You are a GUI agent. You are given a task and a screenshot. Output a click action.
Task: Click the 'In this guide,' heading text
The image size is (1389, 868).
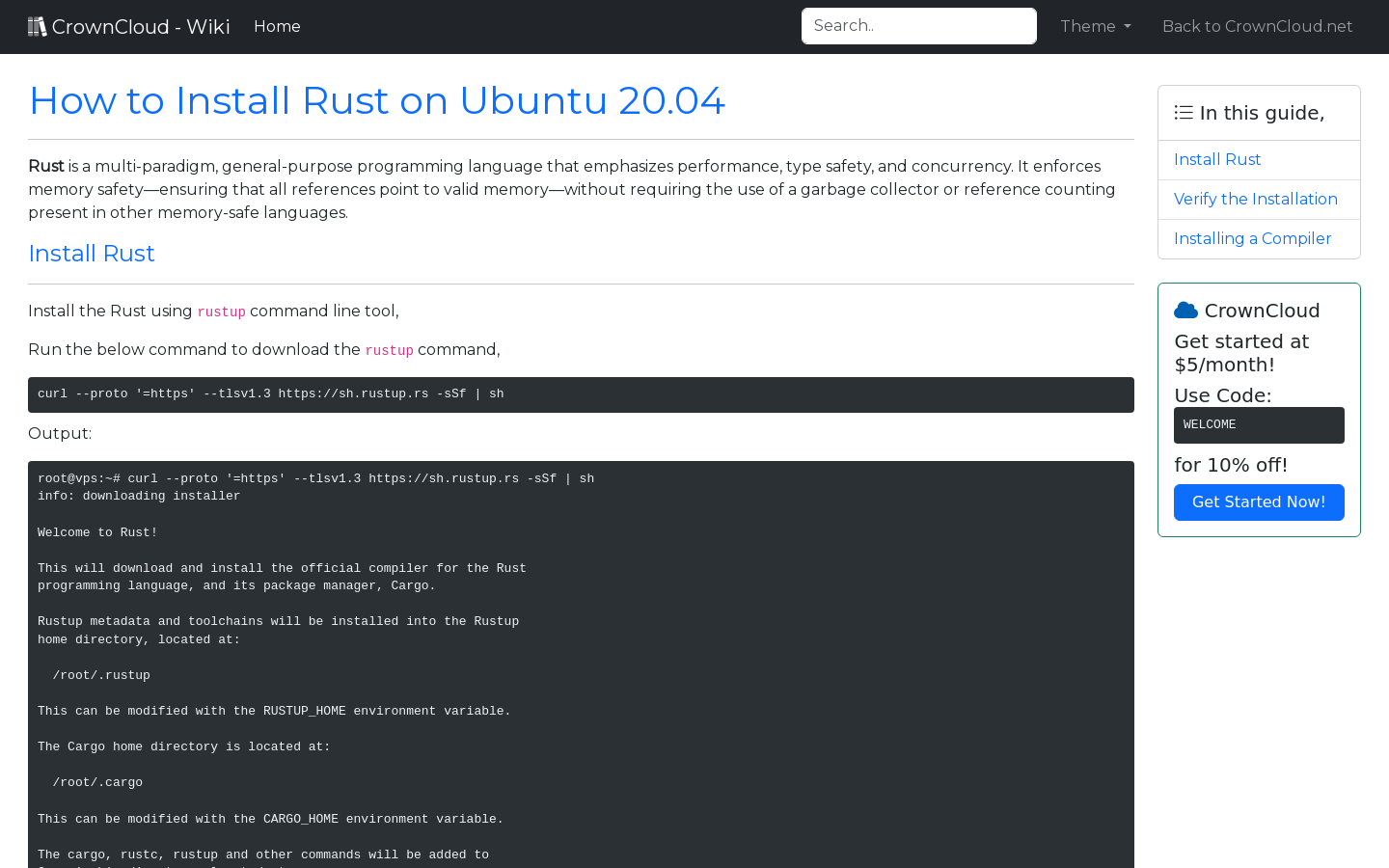click(1262, 113)
